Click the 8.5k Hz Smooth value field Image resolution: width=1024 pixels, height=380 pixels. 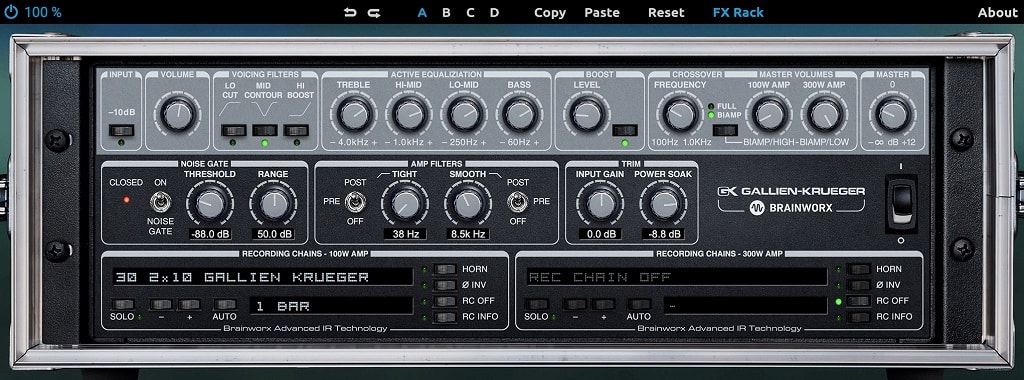(468, 234)
